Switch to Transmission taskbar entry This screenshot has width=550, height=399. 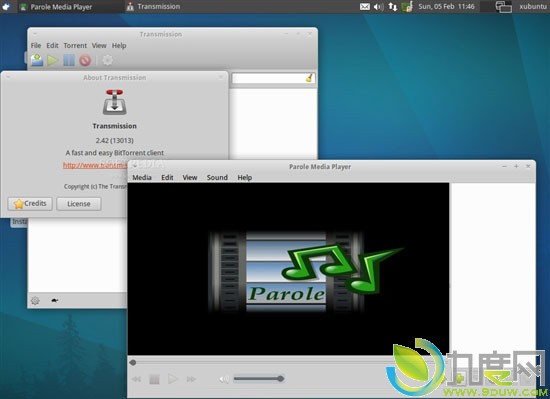(x=154, y=7)
